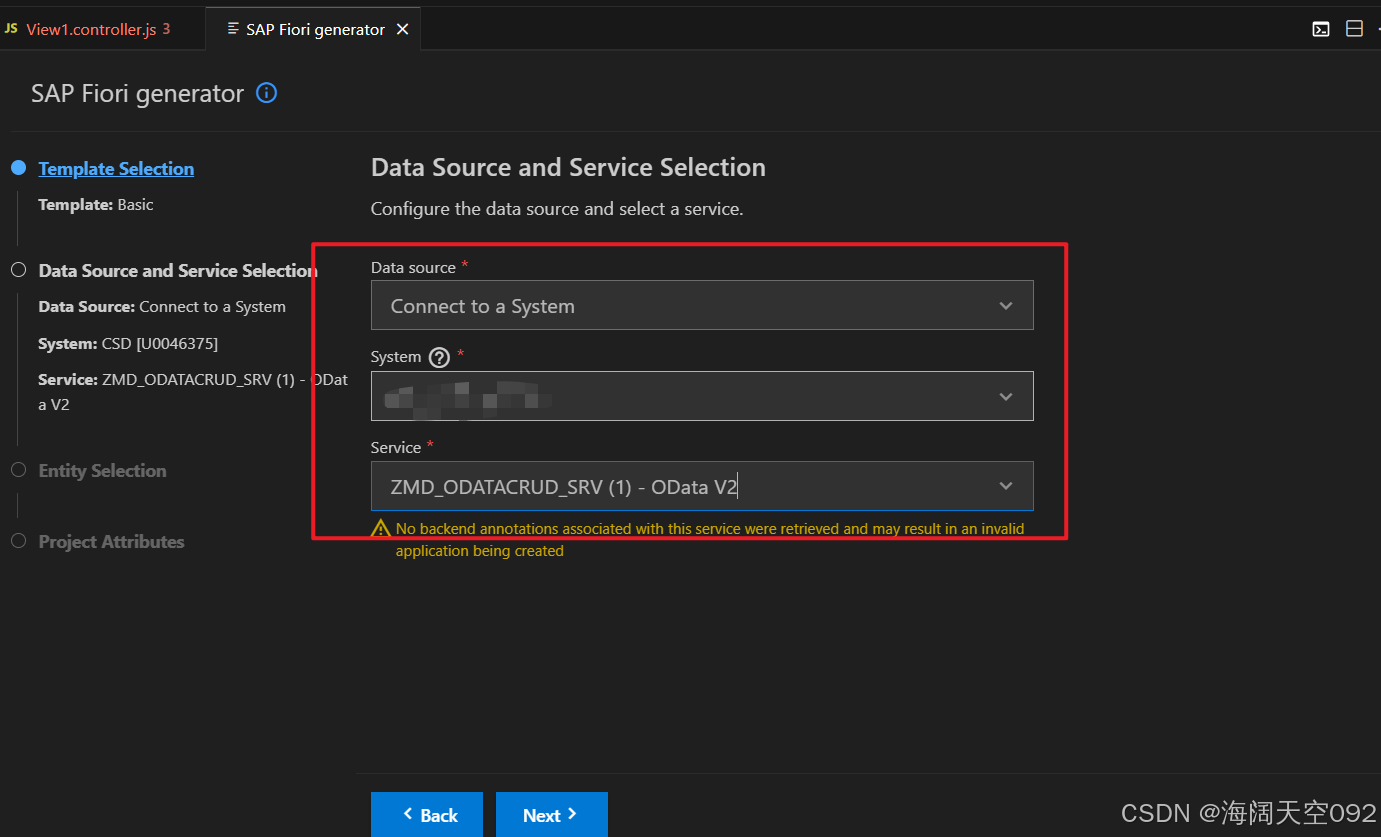Expand the Service dropdown chevron

click(x=1006, y=486)
